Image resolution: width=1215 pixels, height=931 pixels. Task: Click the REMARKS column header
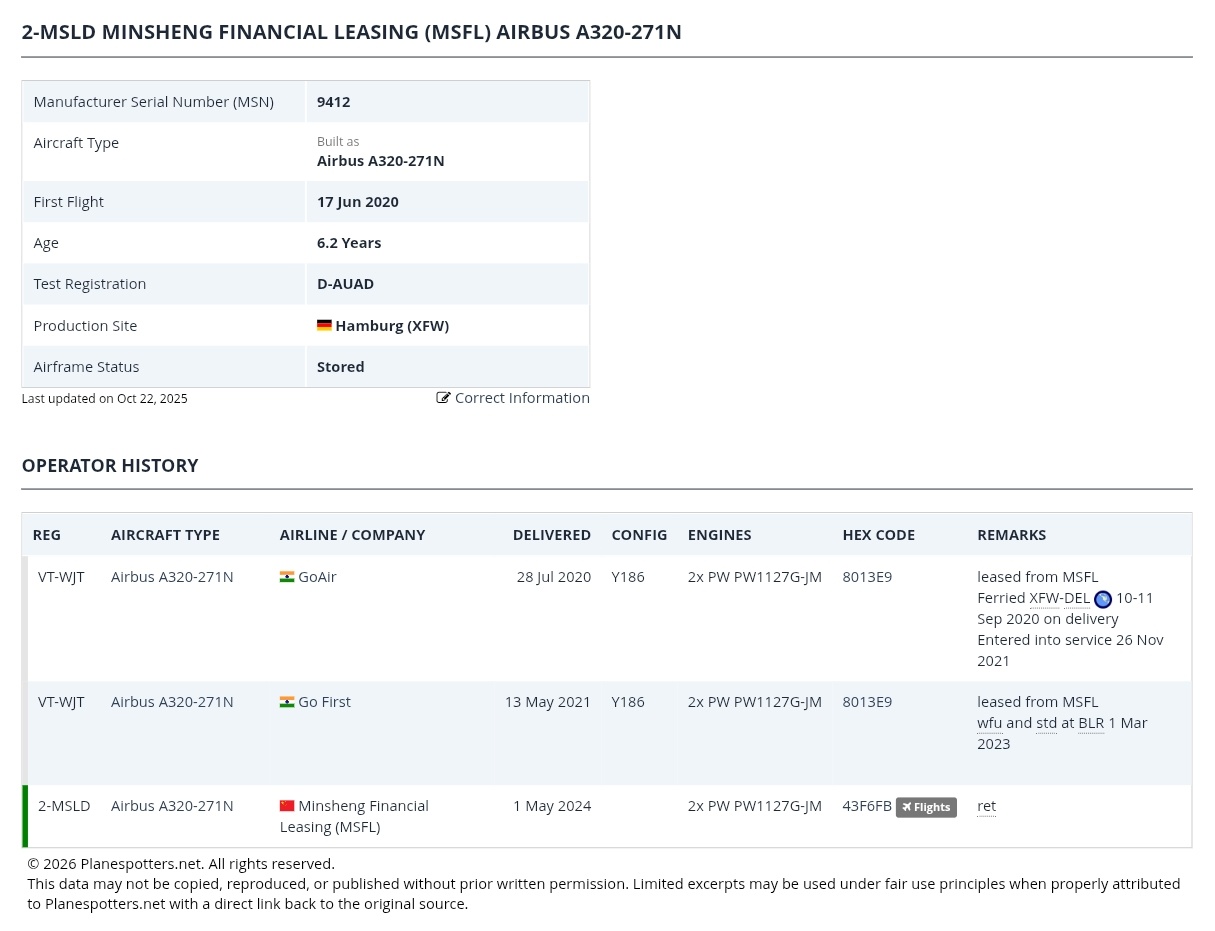(x=1011, y=535)
